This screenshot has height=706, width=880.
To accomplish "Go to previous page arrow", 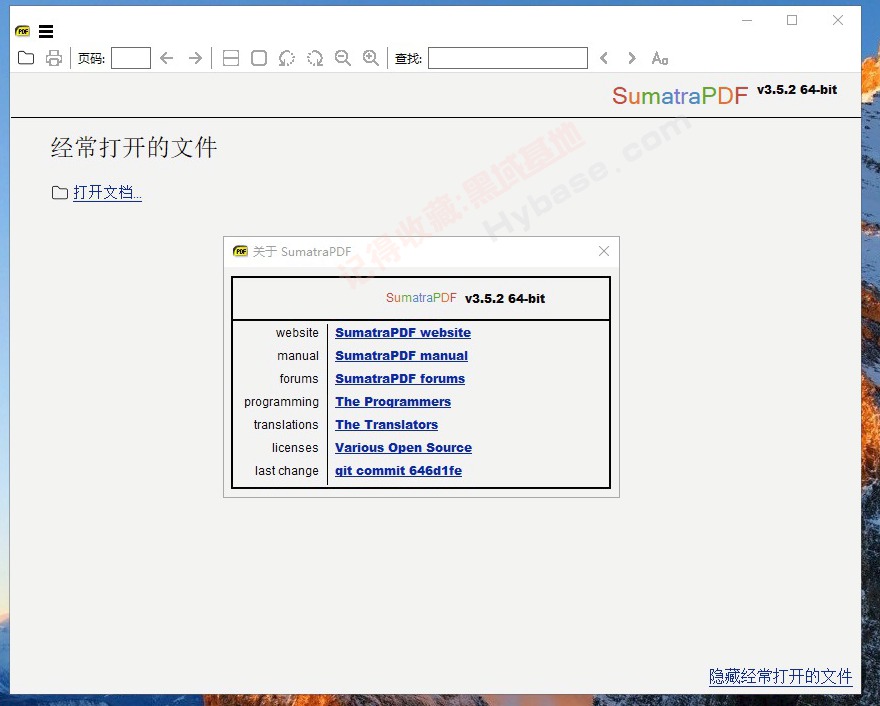I will (167, 58).
